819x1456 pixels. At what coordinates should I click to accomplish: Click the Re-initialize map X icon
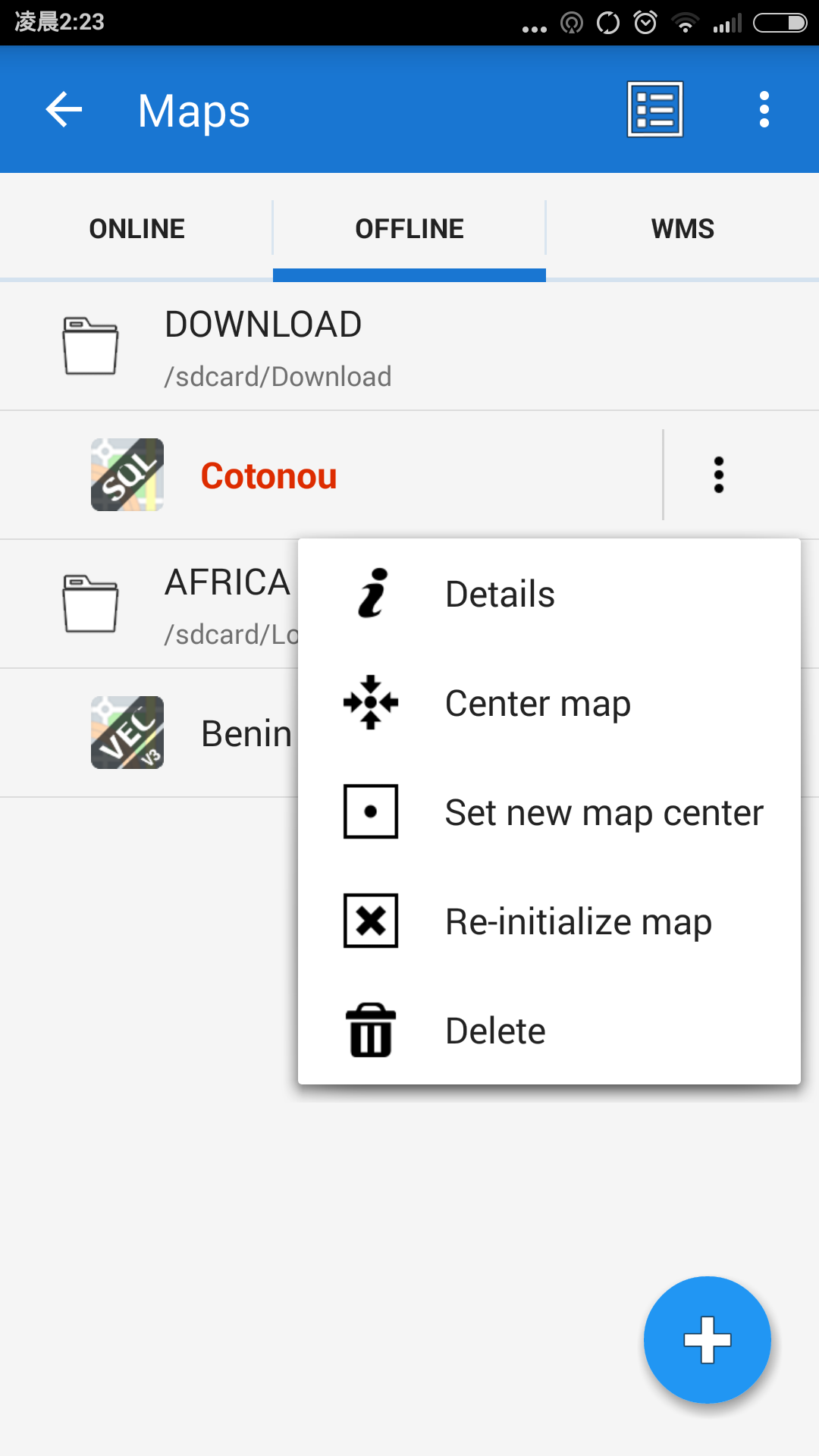coord(371,921)
